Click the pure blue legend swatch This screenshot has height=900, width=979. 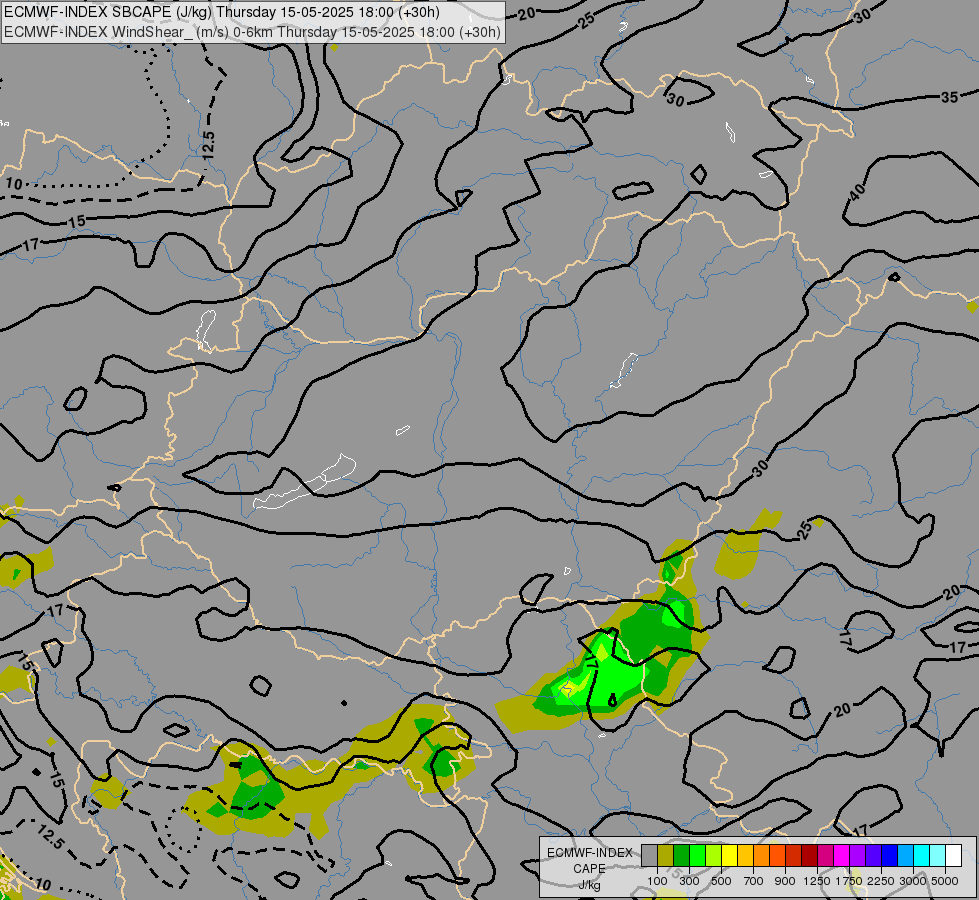890,856
